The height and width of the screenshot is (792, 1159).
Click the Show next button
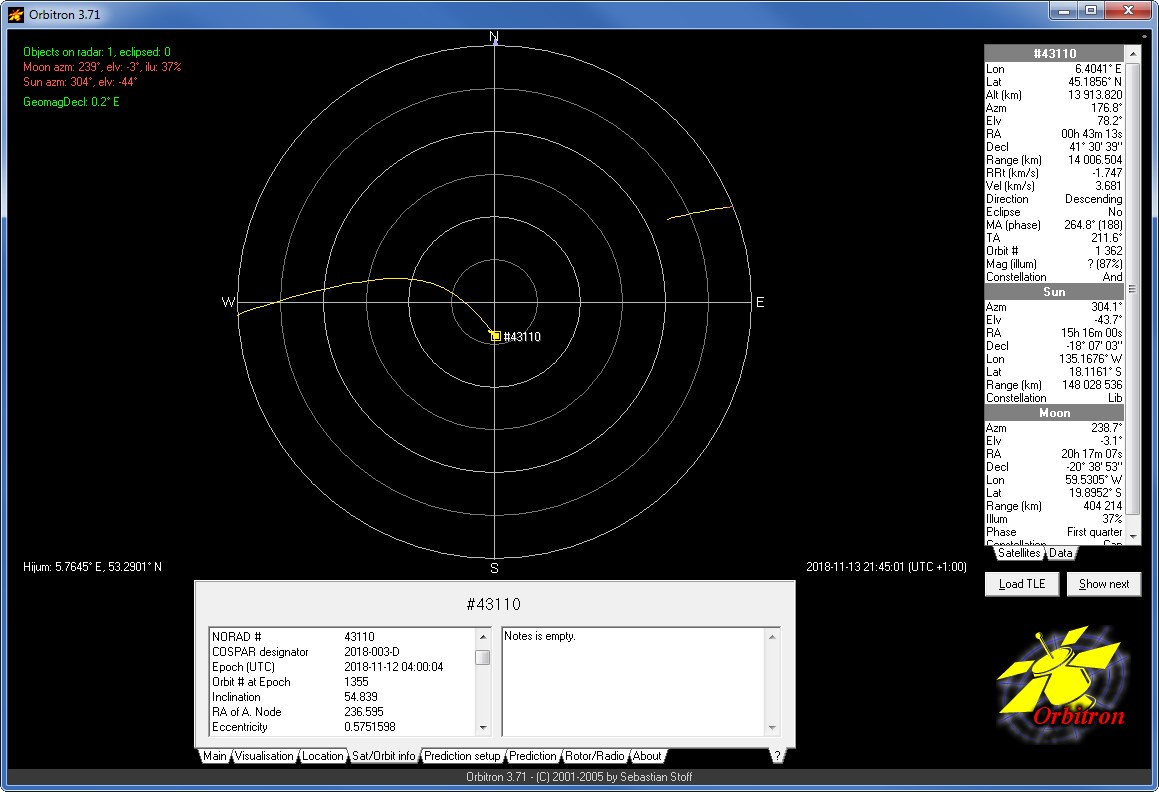pyautogui.click(x=1104, y=584)
